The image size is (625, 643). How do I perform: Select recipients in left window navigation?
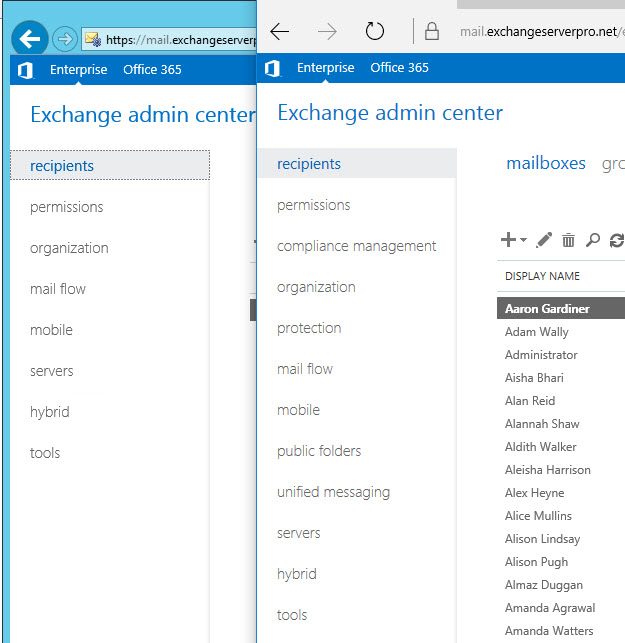[x=110, y=166]
